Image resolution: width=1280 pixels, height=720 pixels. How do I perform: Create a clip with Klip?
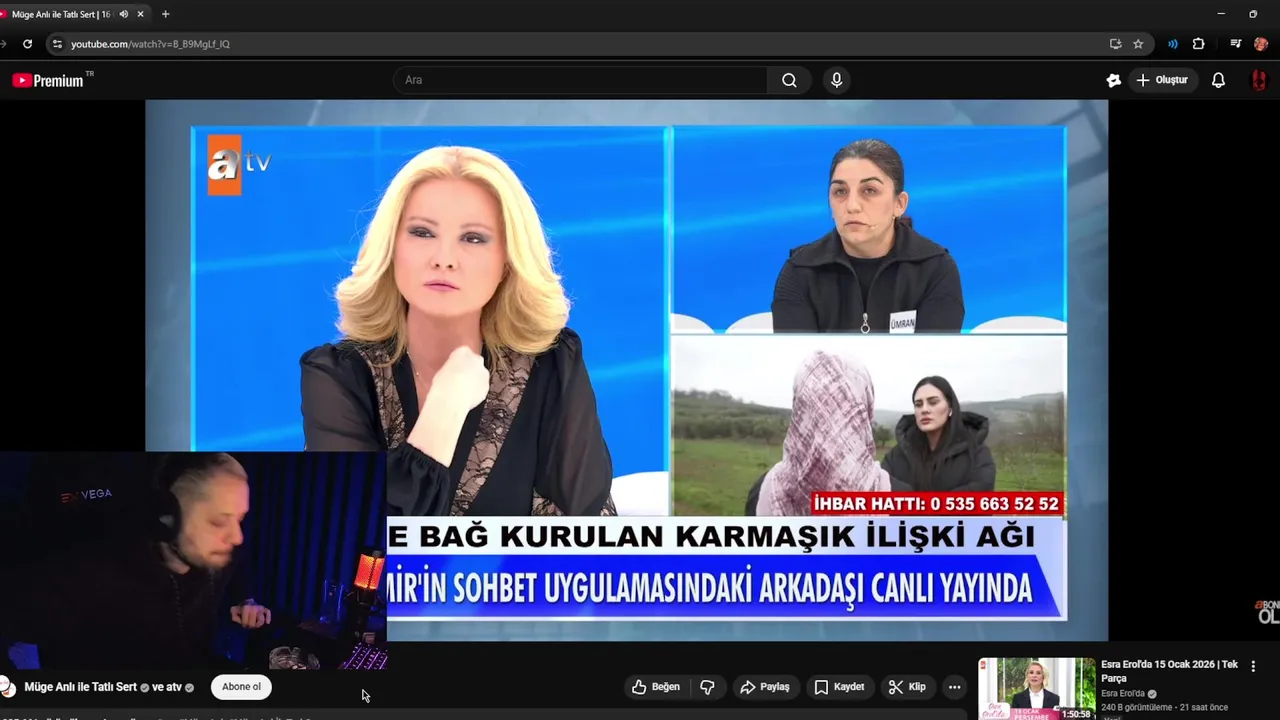coord(907,687)
